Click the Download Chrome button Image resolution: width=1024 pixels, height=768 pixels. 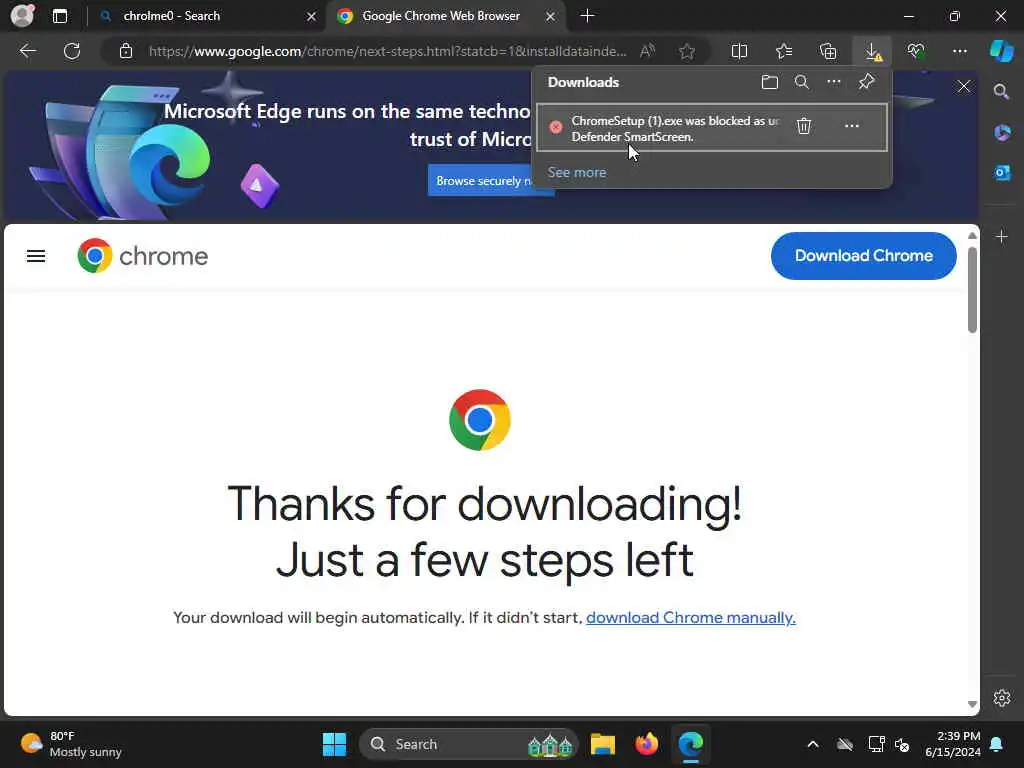click(x=863, y=256)
